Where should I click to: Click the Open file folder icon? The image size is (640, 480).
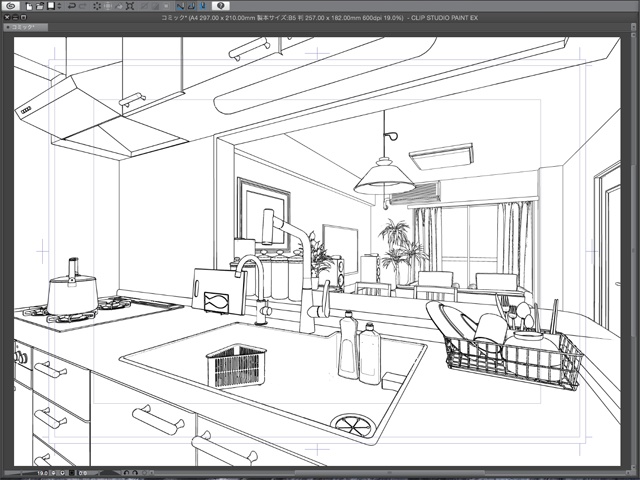40,6
